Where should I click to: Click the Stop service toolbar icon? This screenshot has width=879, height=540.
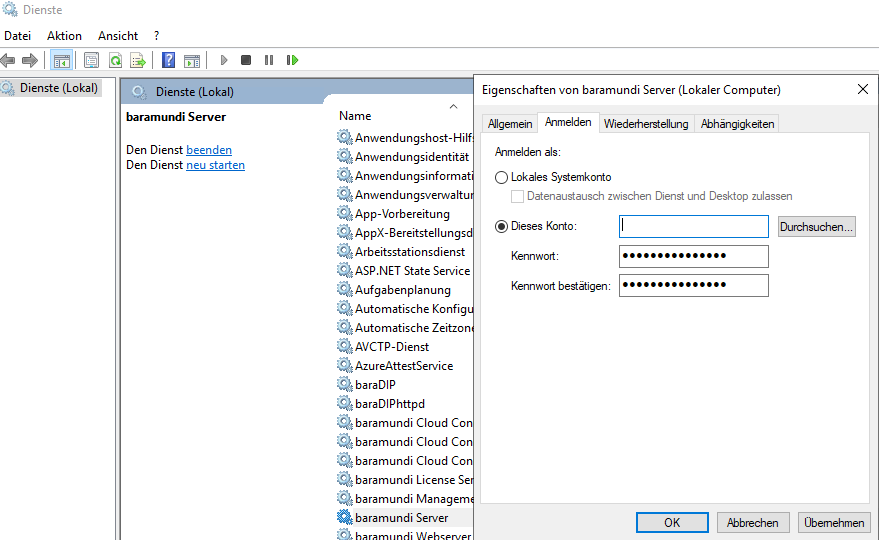pos(246,61)
